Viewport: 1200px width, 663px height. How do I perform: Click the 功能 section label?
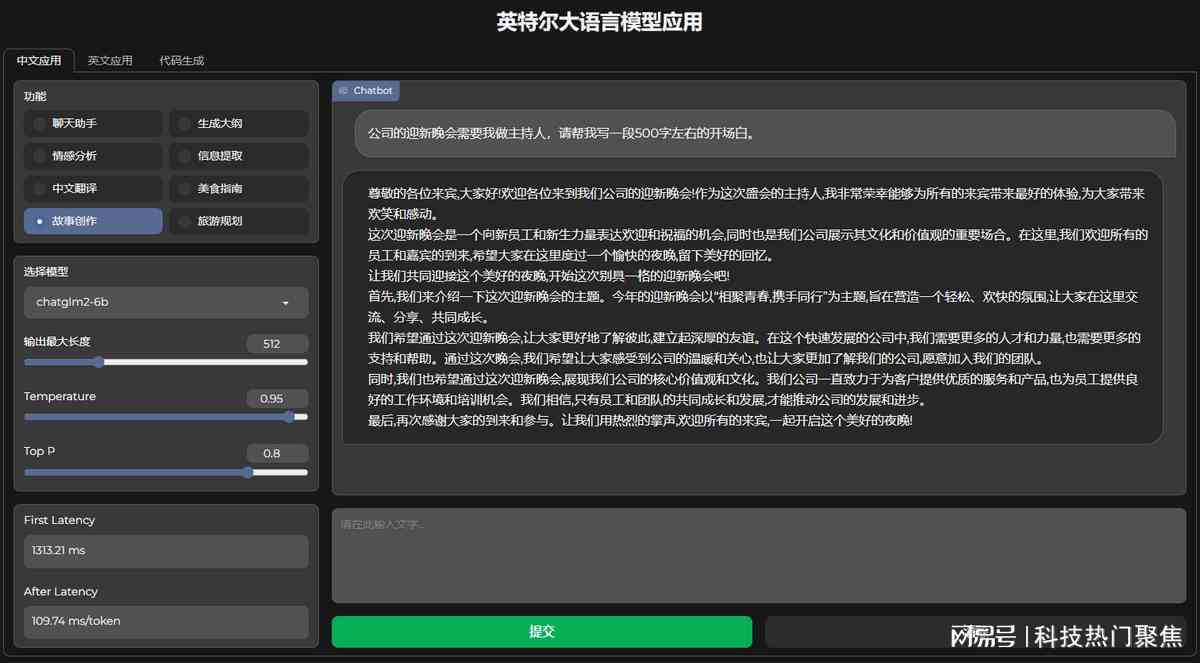coord(35,96)
